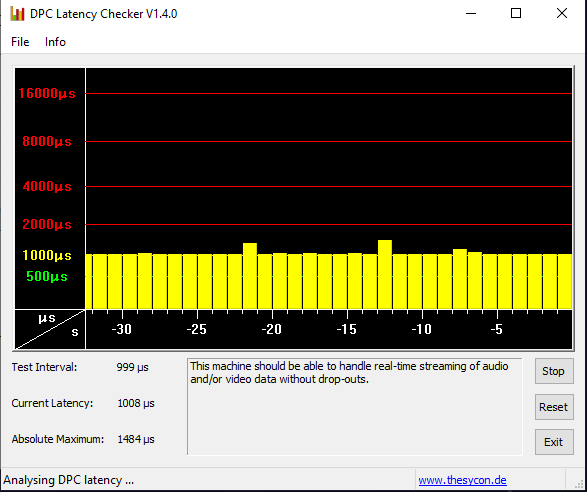Viewport: 587px width, 492px height.
Task: Click the 1000µs yellow axis label
Action: tap(47, 255)
